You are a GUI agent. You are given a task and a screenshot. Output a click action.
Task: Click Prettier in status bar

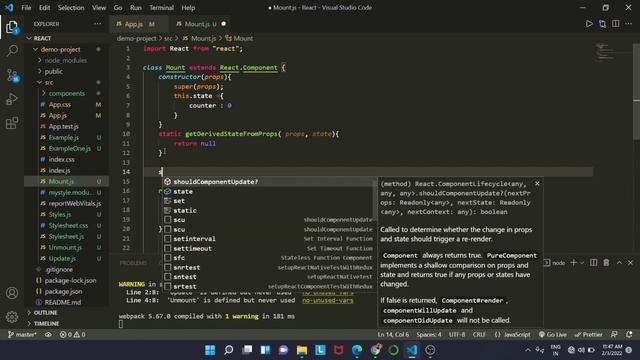tap(589, 335)
